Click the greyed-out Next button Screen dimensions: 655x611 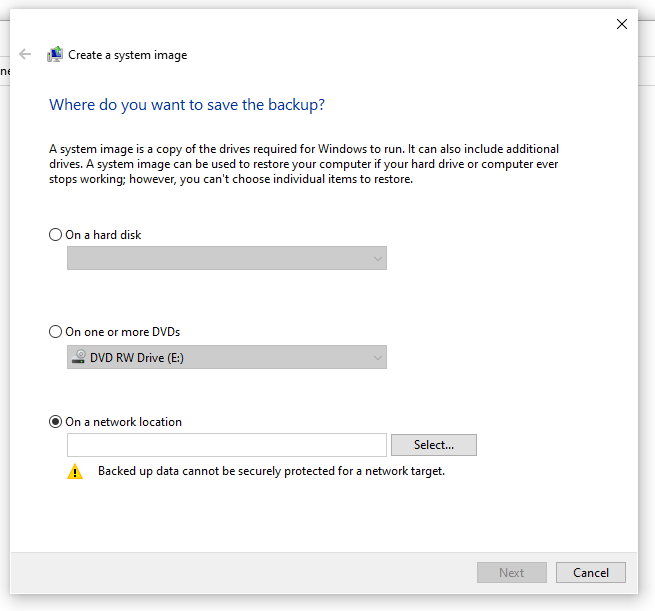511,573
